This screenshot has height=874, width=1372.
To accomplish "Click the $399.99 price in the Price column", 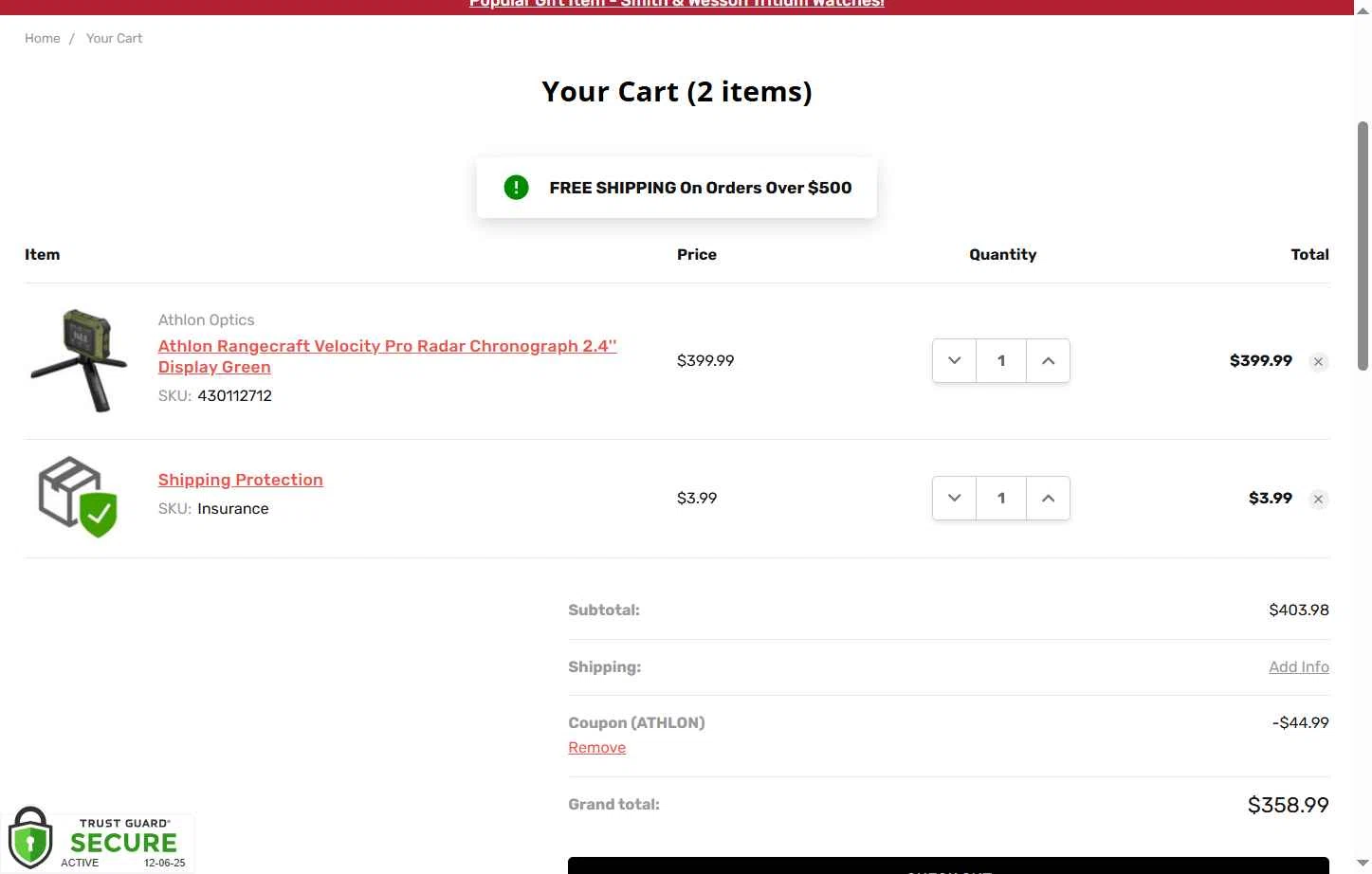I will [x=705, y=360].
